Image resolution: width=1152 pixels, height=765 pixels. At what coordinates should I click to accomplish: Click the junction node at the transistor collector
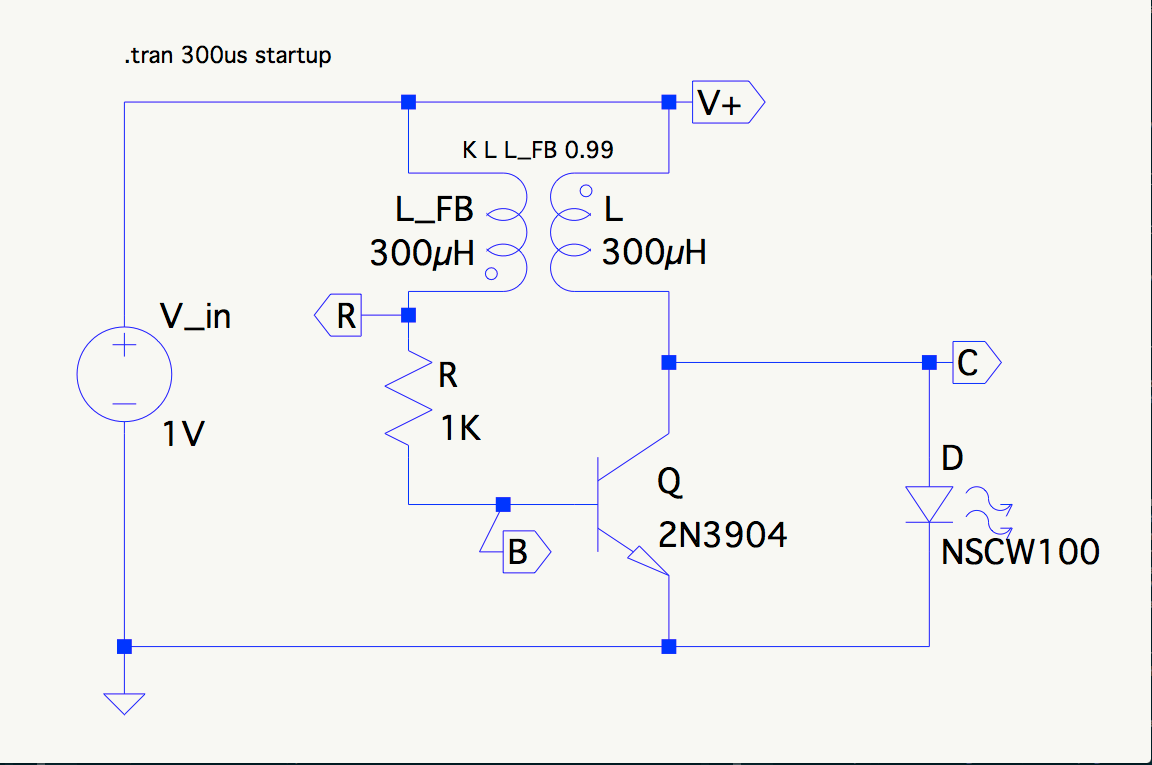pyautogui.click(x=668, y=362)
